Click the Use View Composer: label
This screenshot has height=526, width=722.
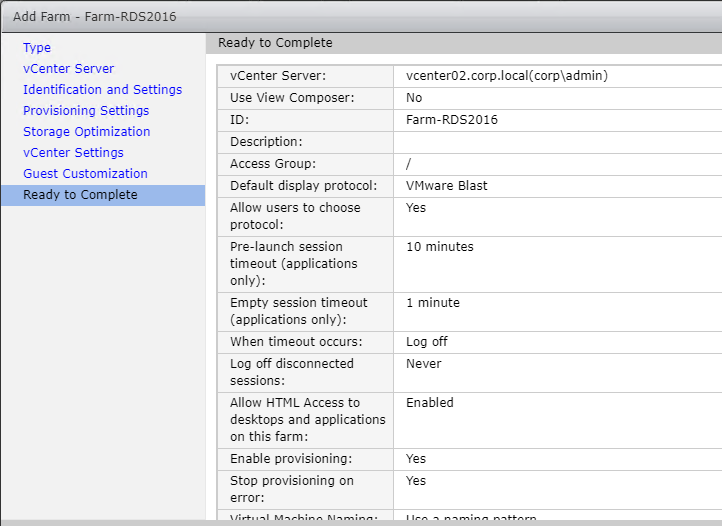(292, 98)
